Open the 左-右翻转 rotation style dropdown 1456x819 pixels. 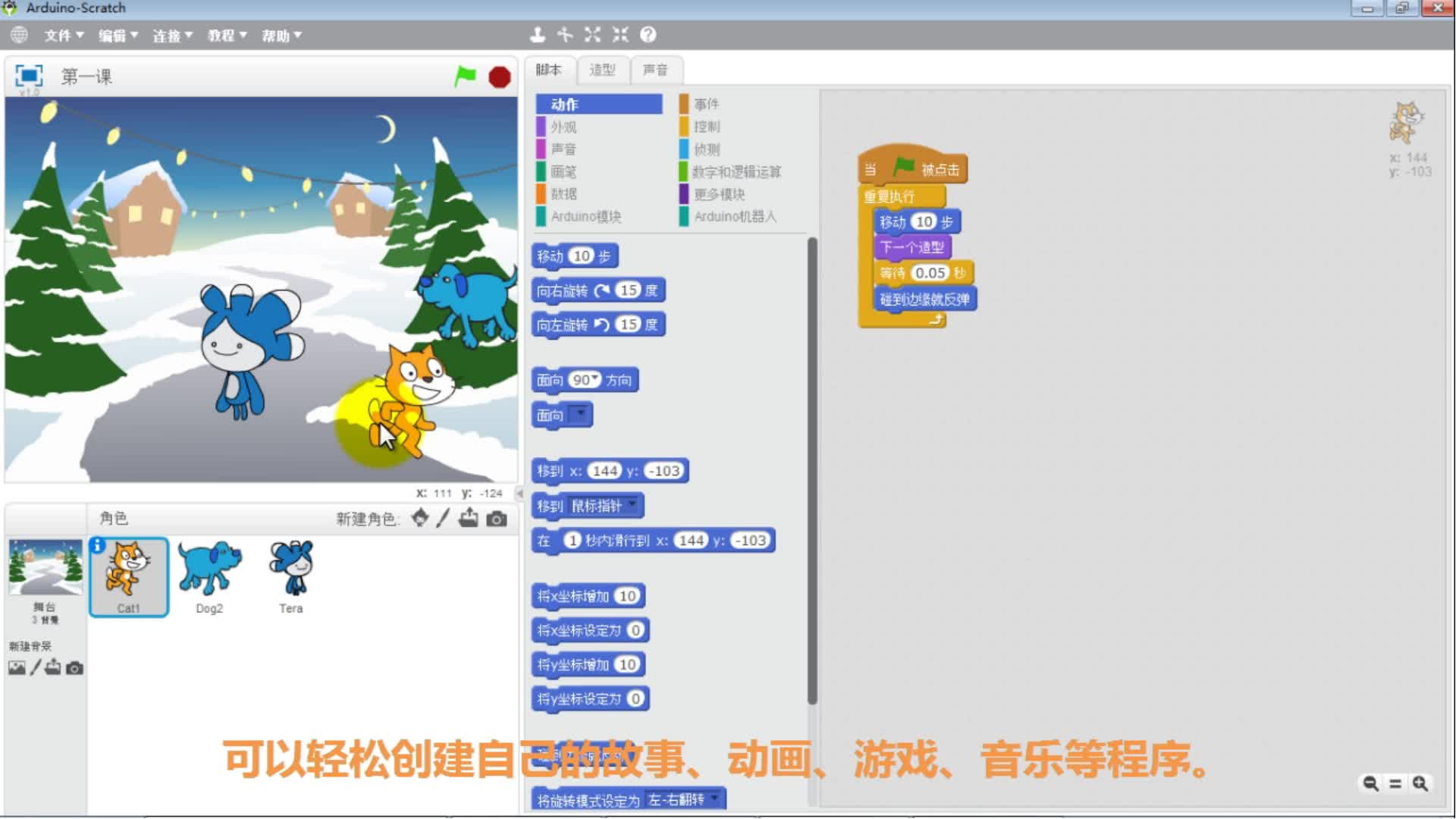pos(714,799)
